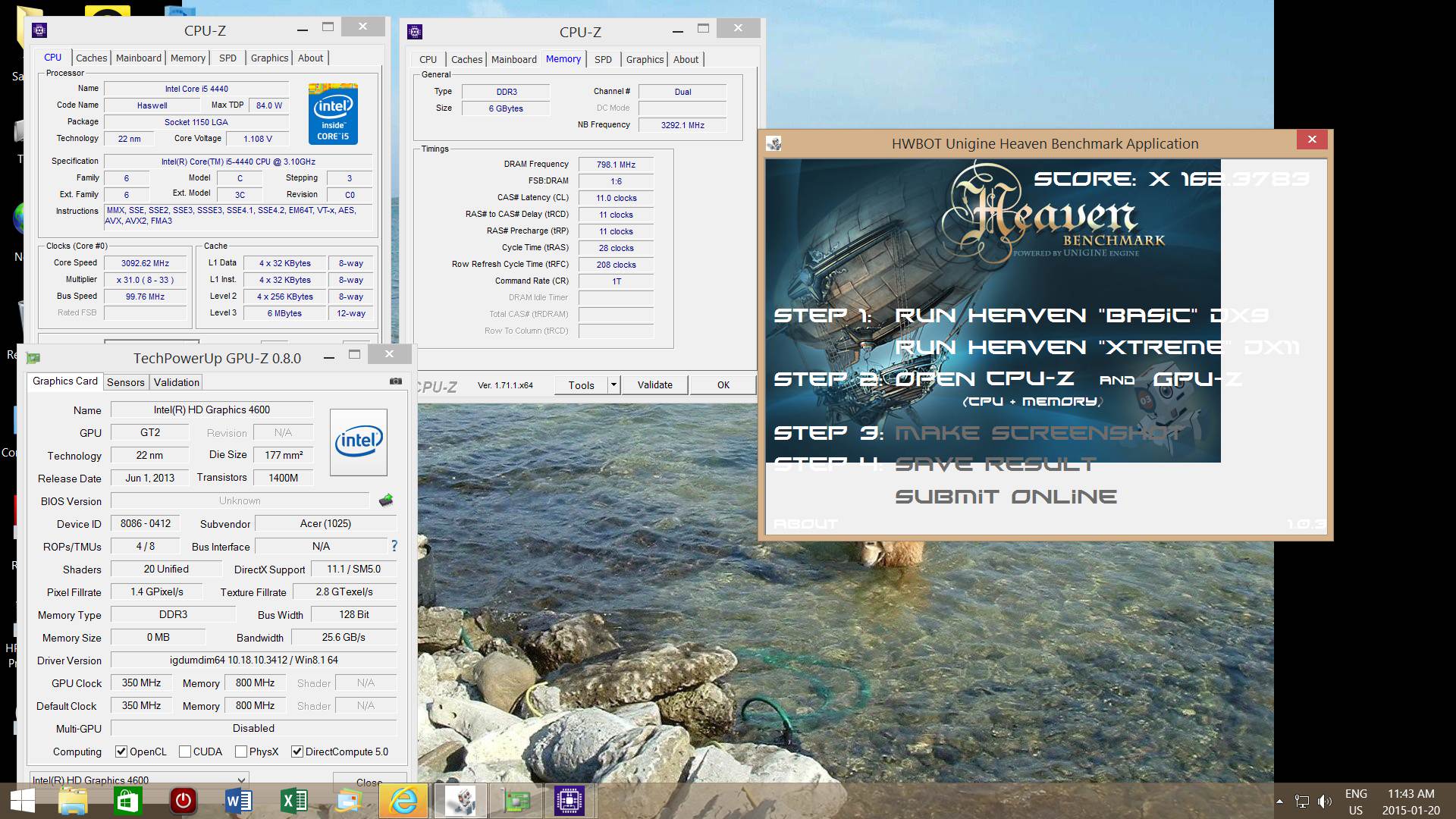Open the volume speaker tray icon
1456x819 pixels.
pos(1325,802)
